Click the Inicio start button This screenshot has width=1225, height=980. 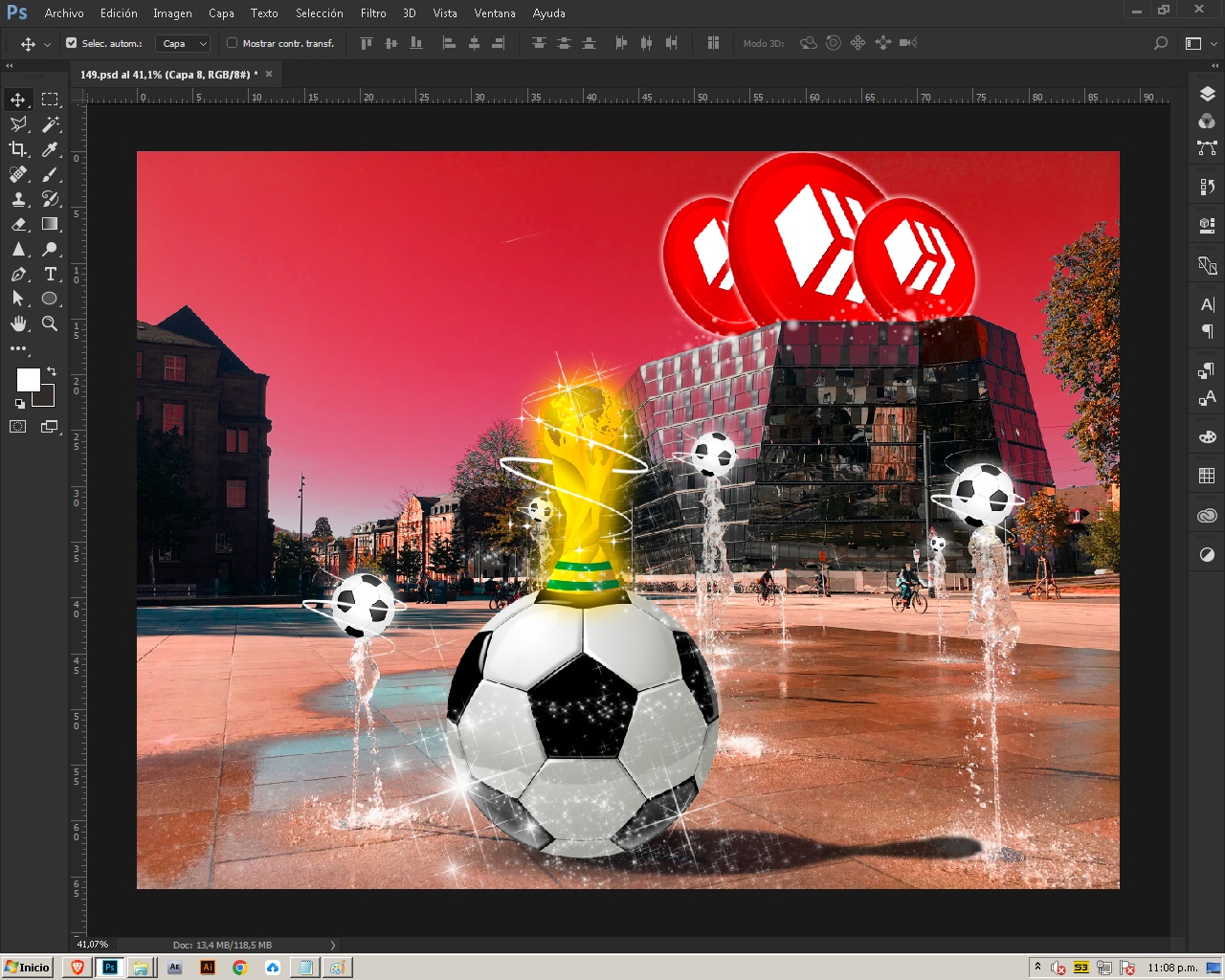click(x=27, y=967)
